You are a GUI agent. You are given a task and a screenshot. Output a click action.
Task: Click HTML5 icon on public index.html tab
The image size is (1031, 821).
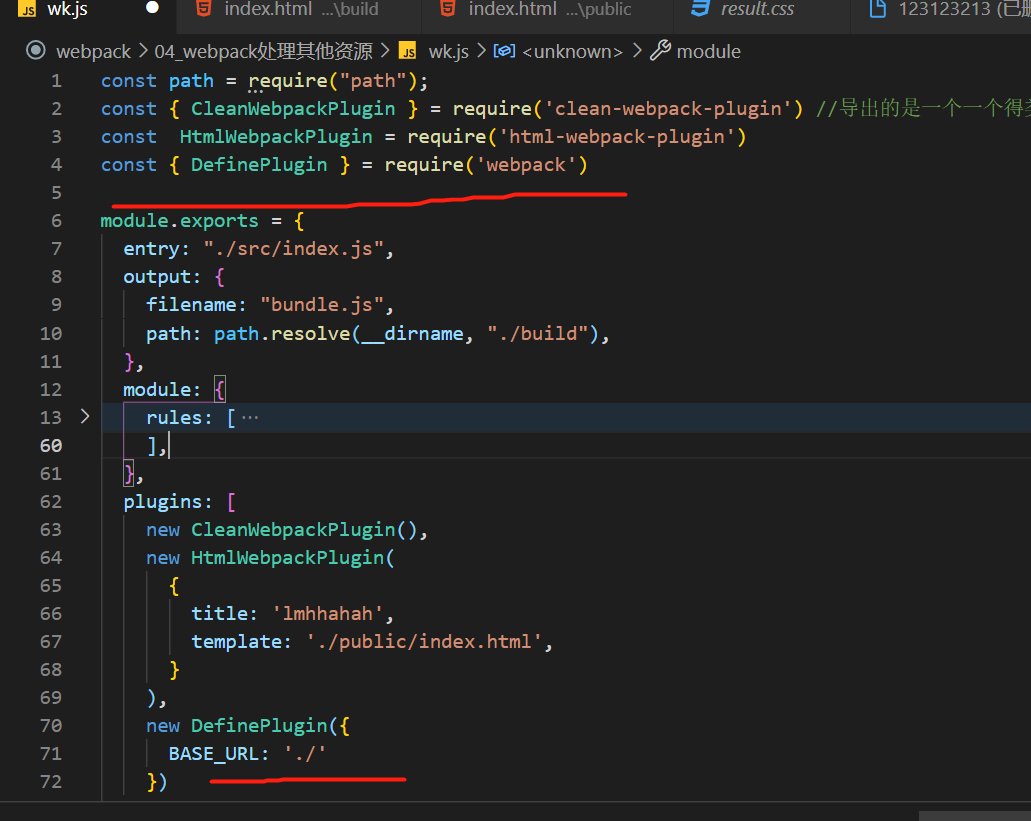coord(448,8)
